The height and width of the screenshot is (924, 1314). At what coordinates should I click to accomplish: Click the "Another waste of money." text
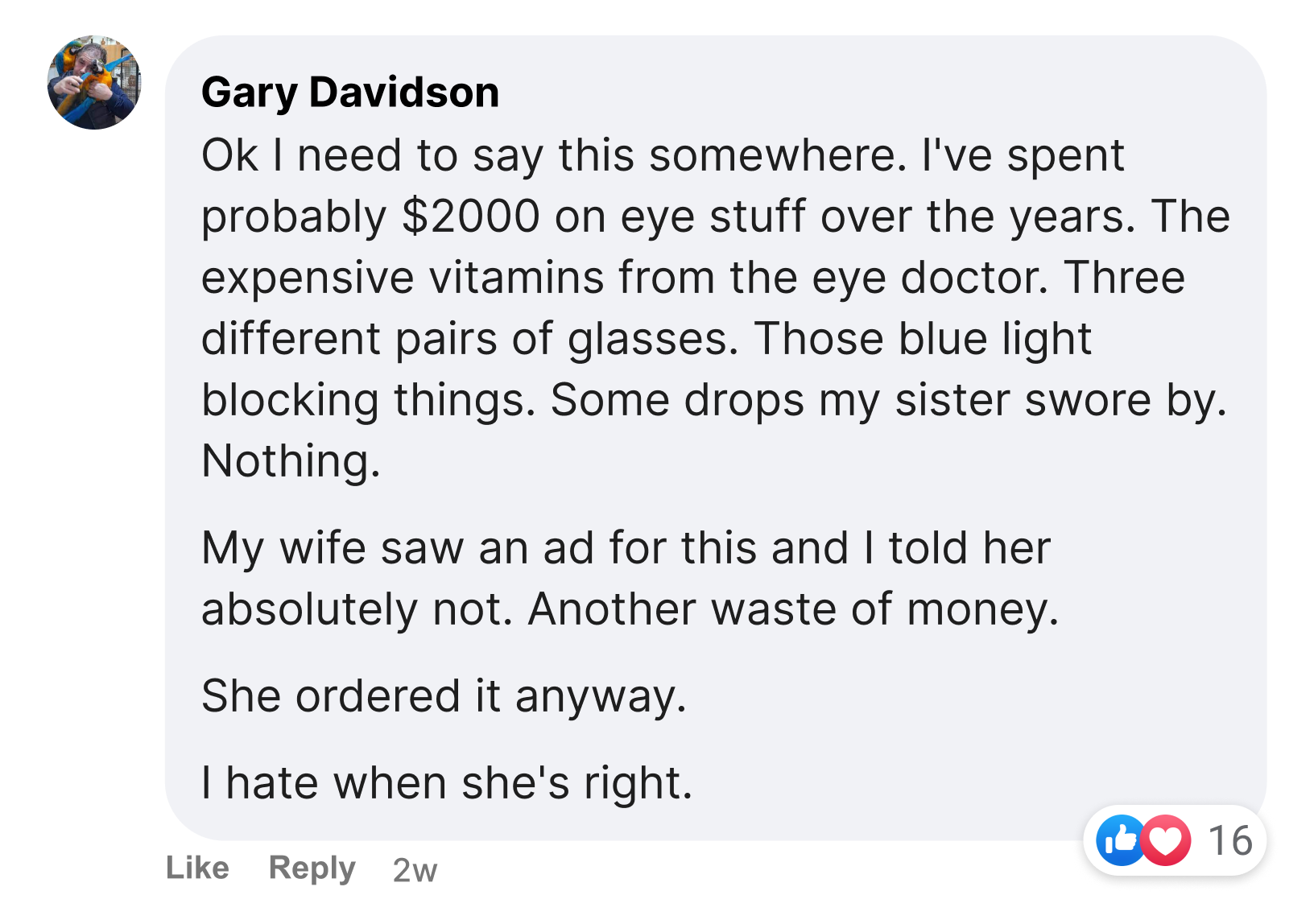793,608
